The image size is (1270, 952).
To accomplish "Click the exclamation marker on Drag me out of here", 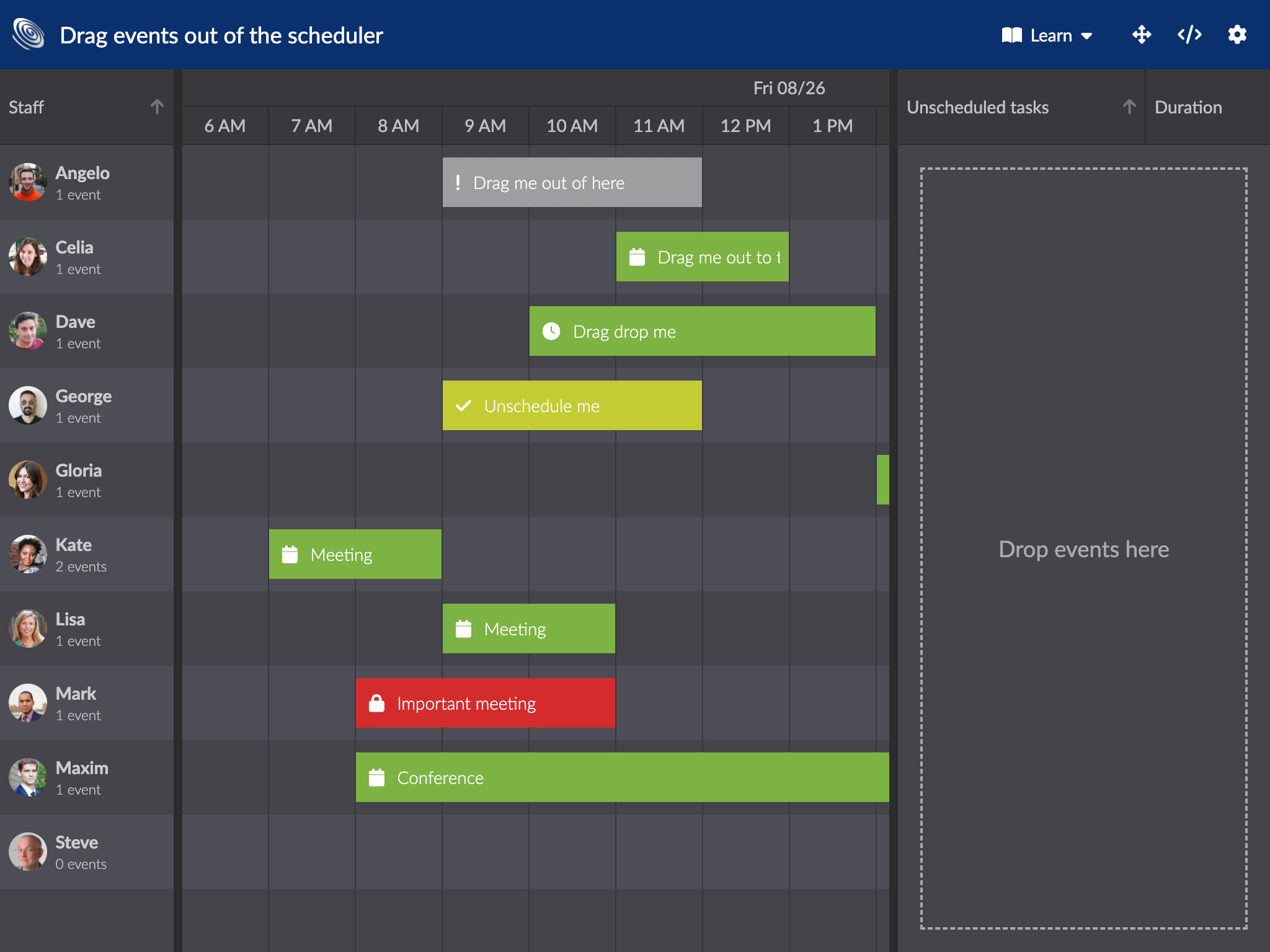I will pos(458,182).
